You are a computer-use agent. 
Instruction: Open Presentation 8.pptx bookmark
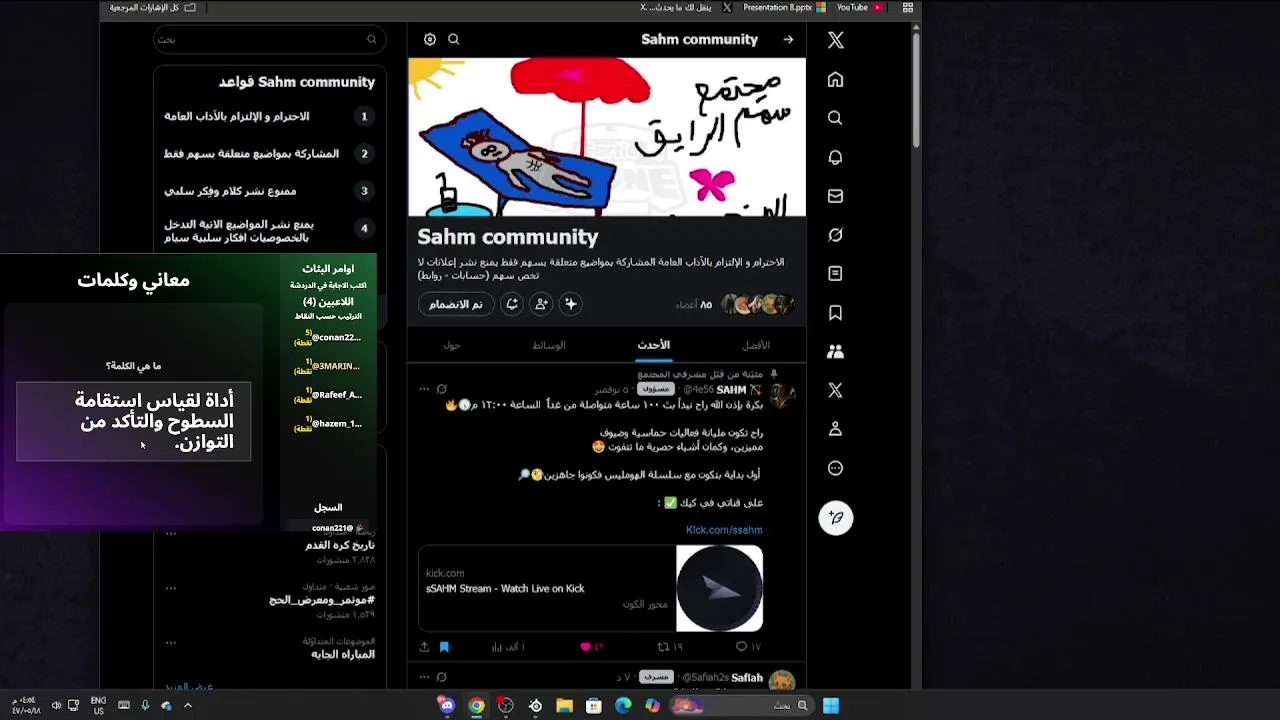[x=784, y=7]
